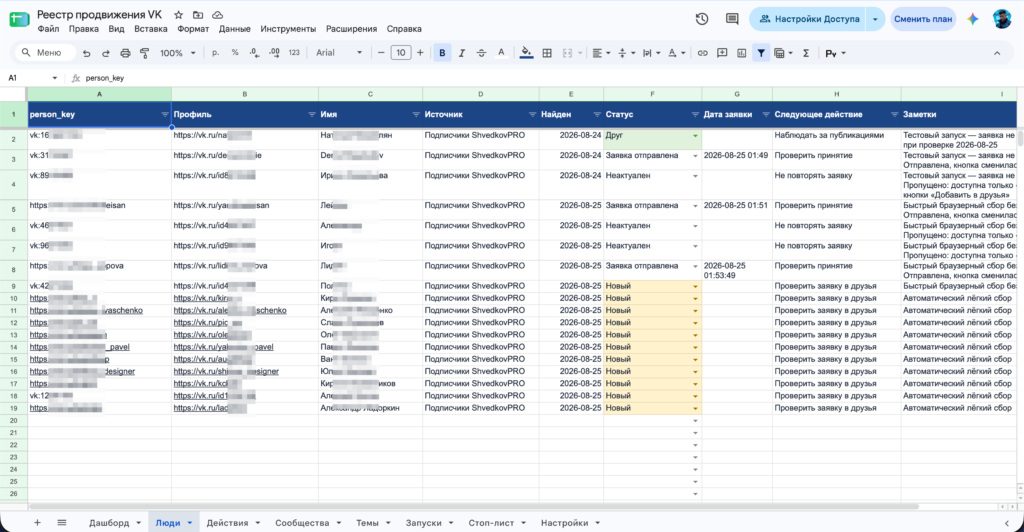
Task: Open the Arial font family dropdown
Action: click(338, 53)
